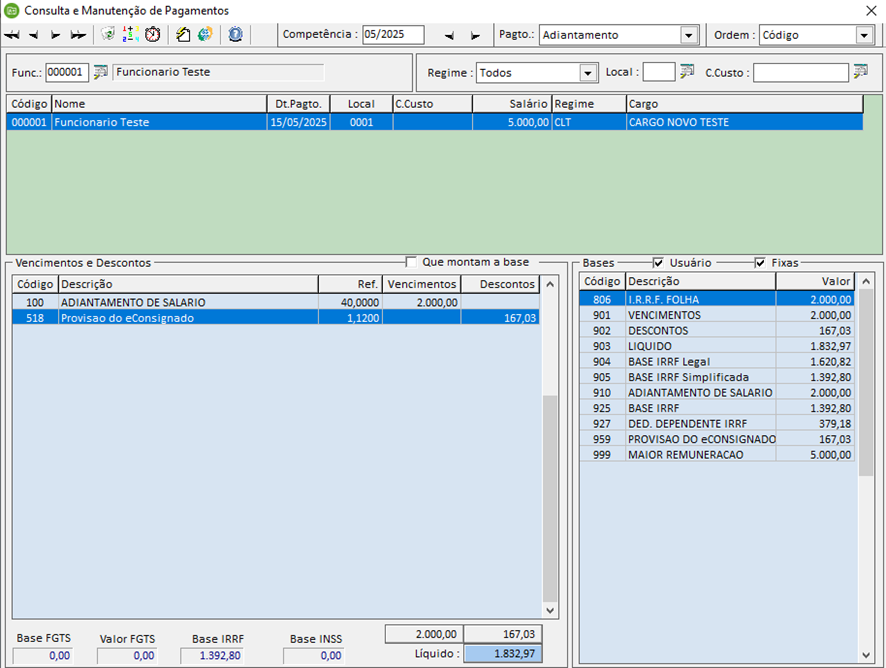Select base row 925 'BASE IRRF'
The width and height of the screenshot is (886, 668).
click(716, 408)
